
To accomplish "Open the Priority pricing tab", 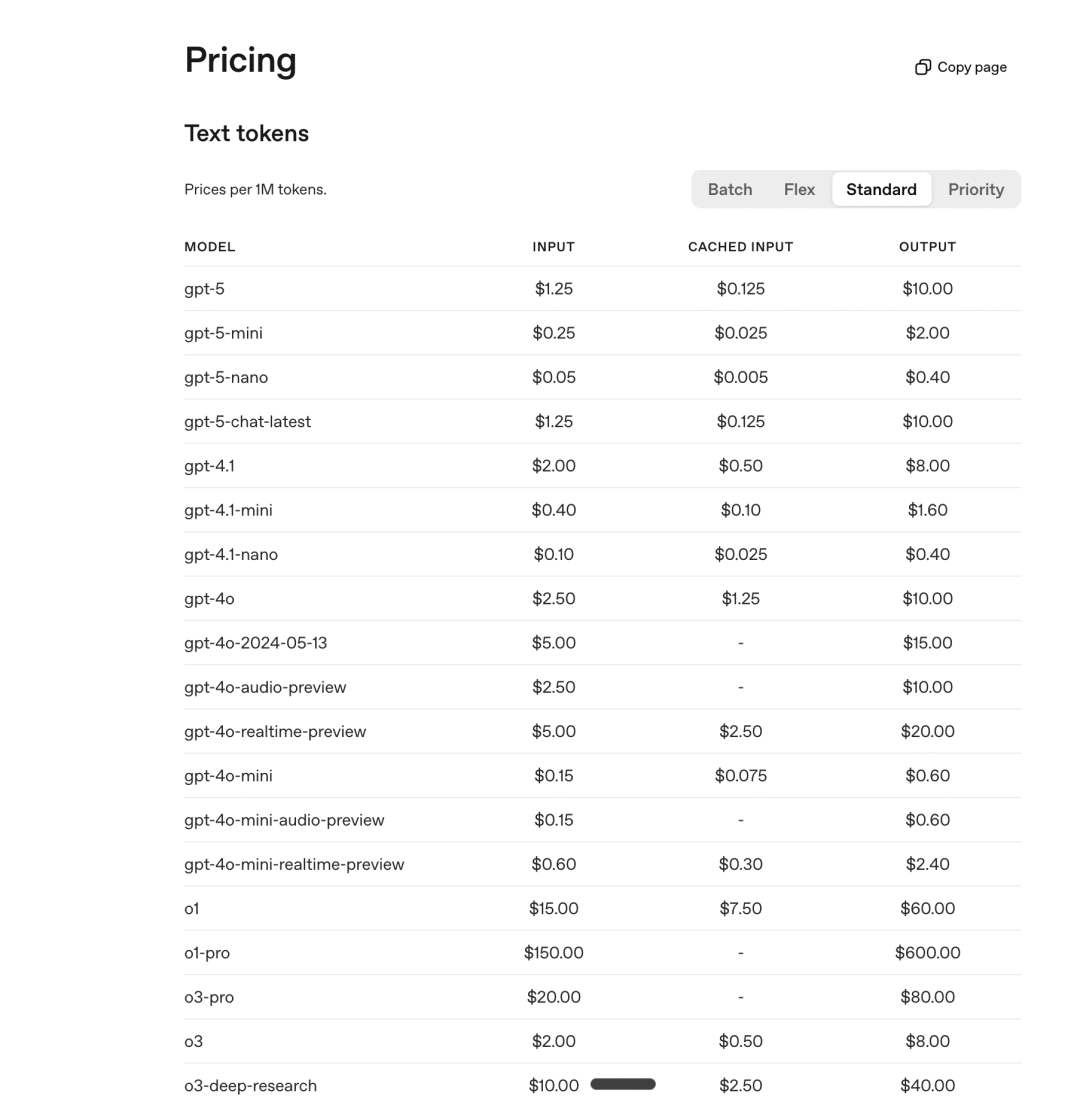I will click(x=975, y=189).
